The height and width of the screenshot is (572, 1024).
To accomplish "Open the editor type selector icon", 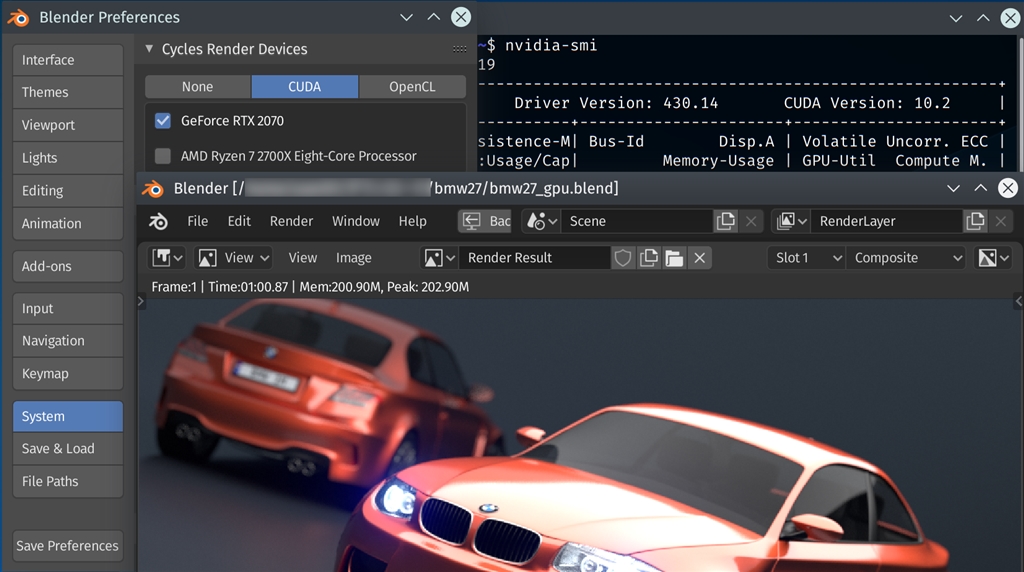I will coord(167,258).
